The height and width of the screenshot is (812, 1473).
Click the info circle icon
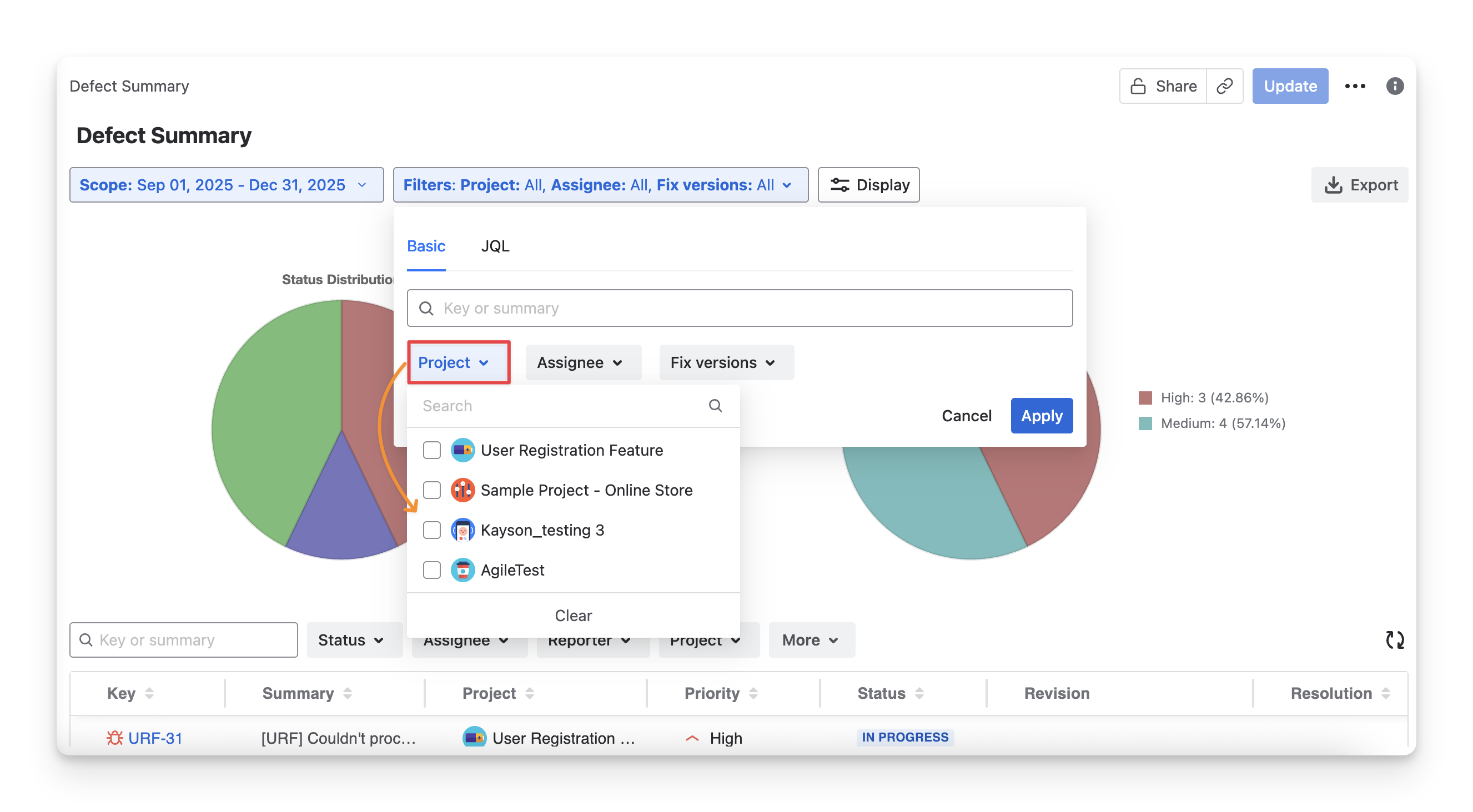coord(1394,86)
